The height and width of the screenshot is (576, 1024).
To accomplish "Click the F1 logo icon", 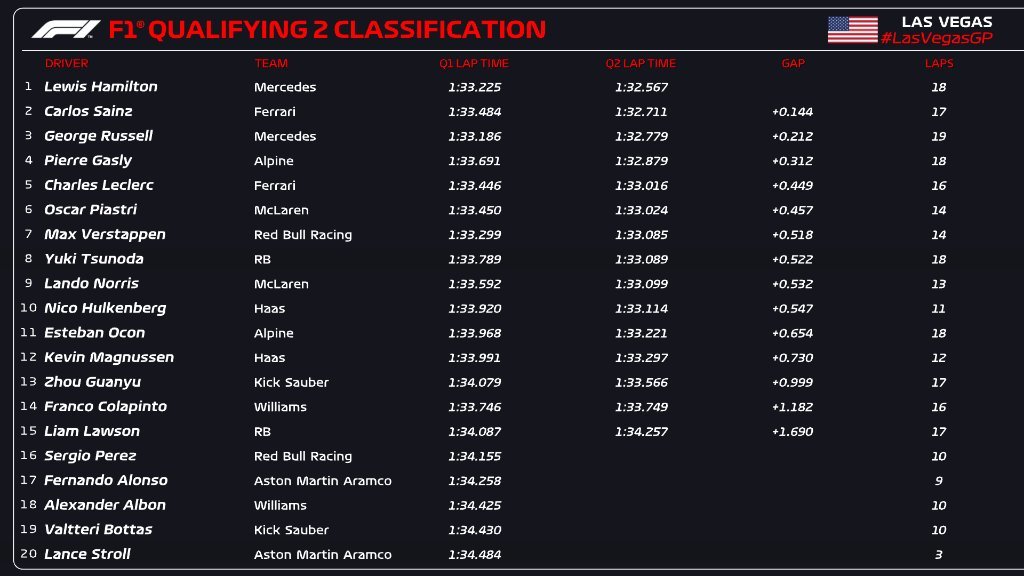I will [66, 29].
